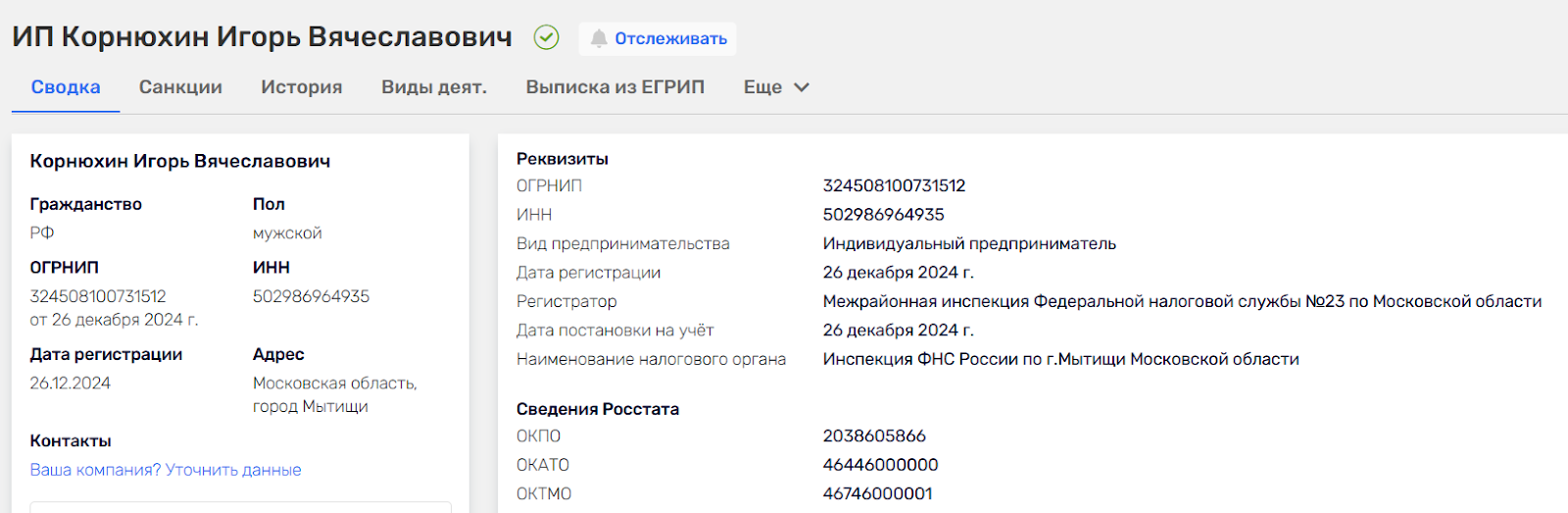Click the ОКАТО value 46446000000

(880, 465)
